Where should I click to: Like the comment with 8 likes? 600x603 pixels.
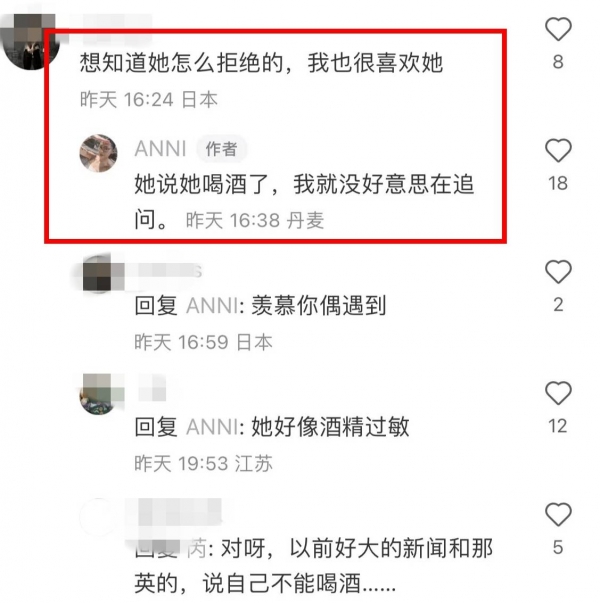558,29
